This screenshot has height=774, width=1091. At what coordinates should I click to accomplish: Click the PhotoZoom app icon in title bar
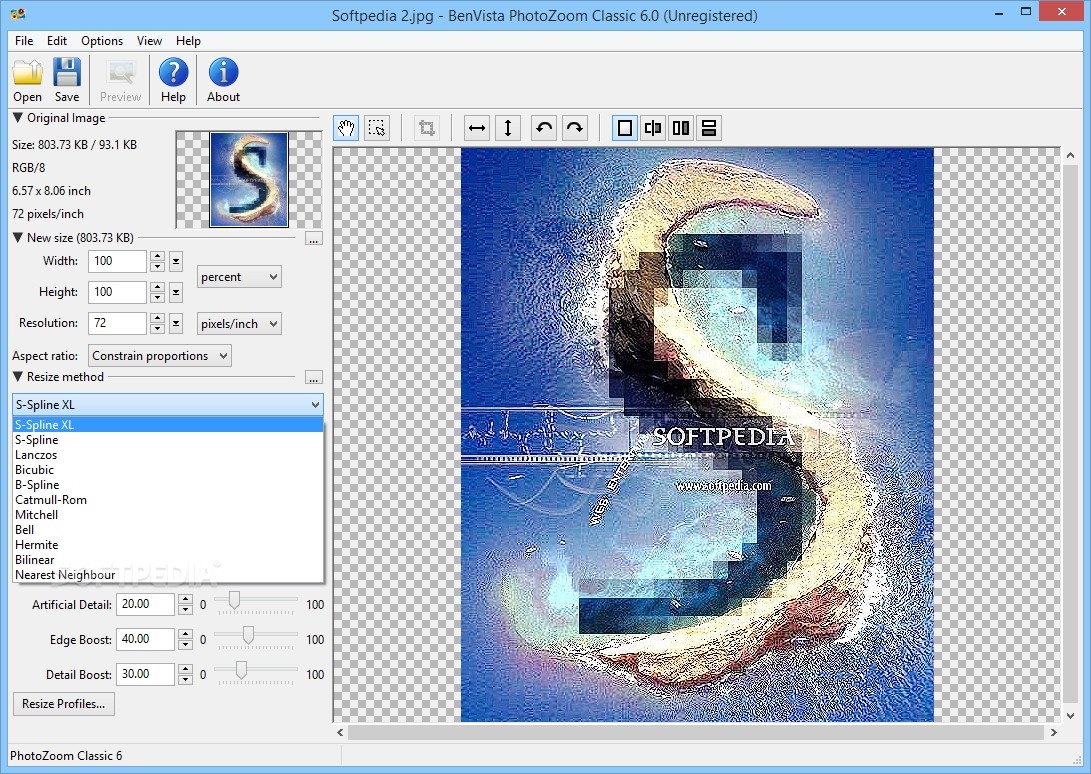(x=17, y=13)
